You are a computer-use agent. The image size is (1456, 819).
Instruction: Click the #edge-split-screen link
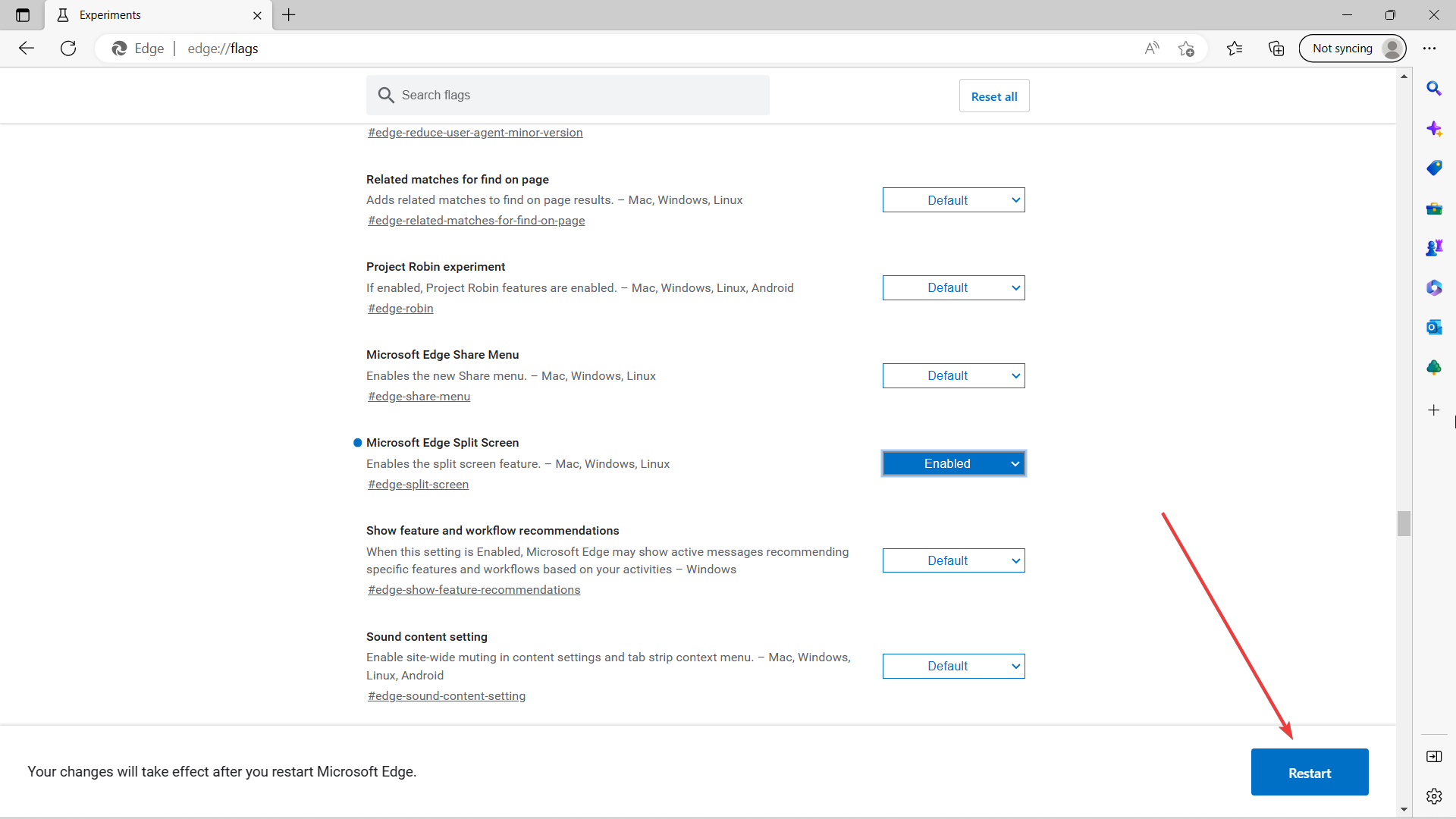pos(418,485)
